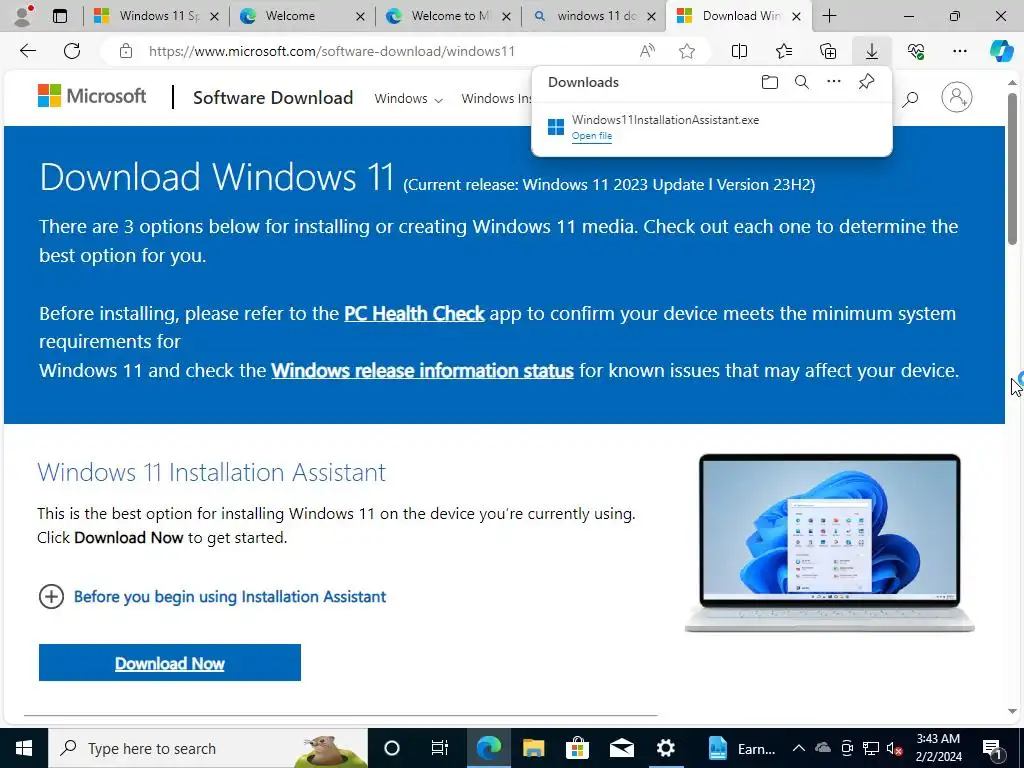Screen dimensions: 1024x768
Task: Refresh the current page
Action: pos(72,51)
